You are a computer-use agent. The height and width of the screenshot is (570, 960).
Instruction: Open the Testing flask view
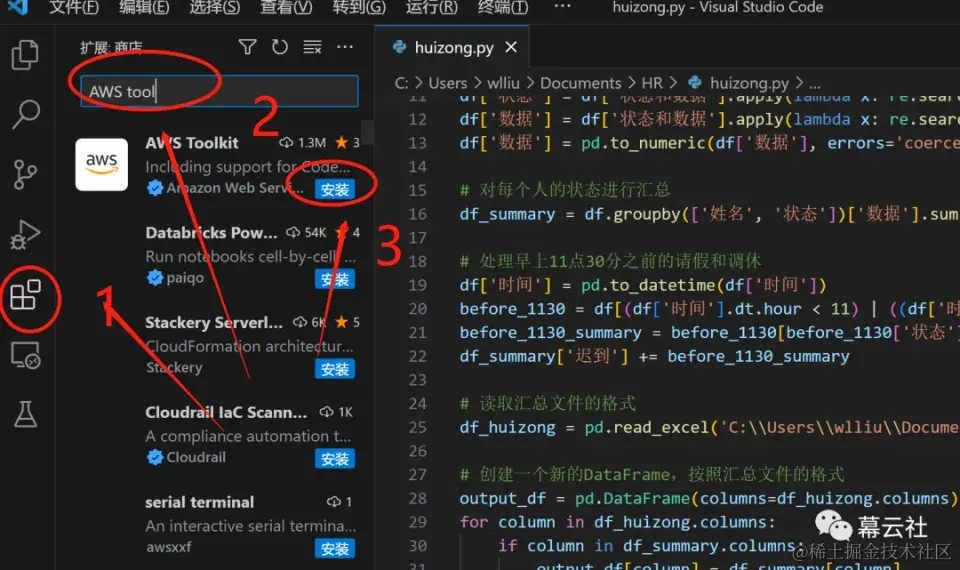[x=25, y=414]
